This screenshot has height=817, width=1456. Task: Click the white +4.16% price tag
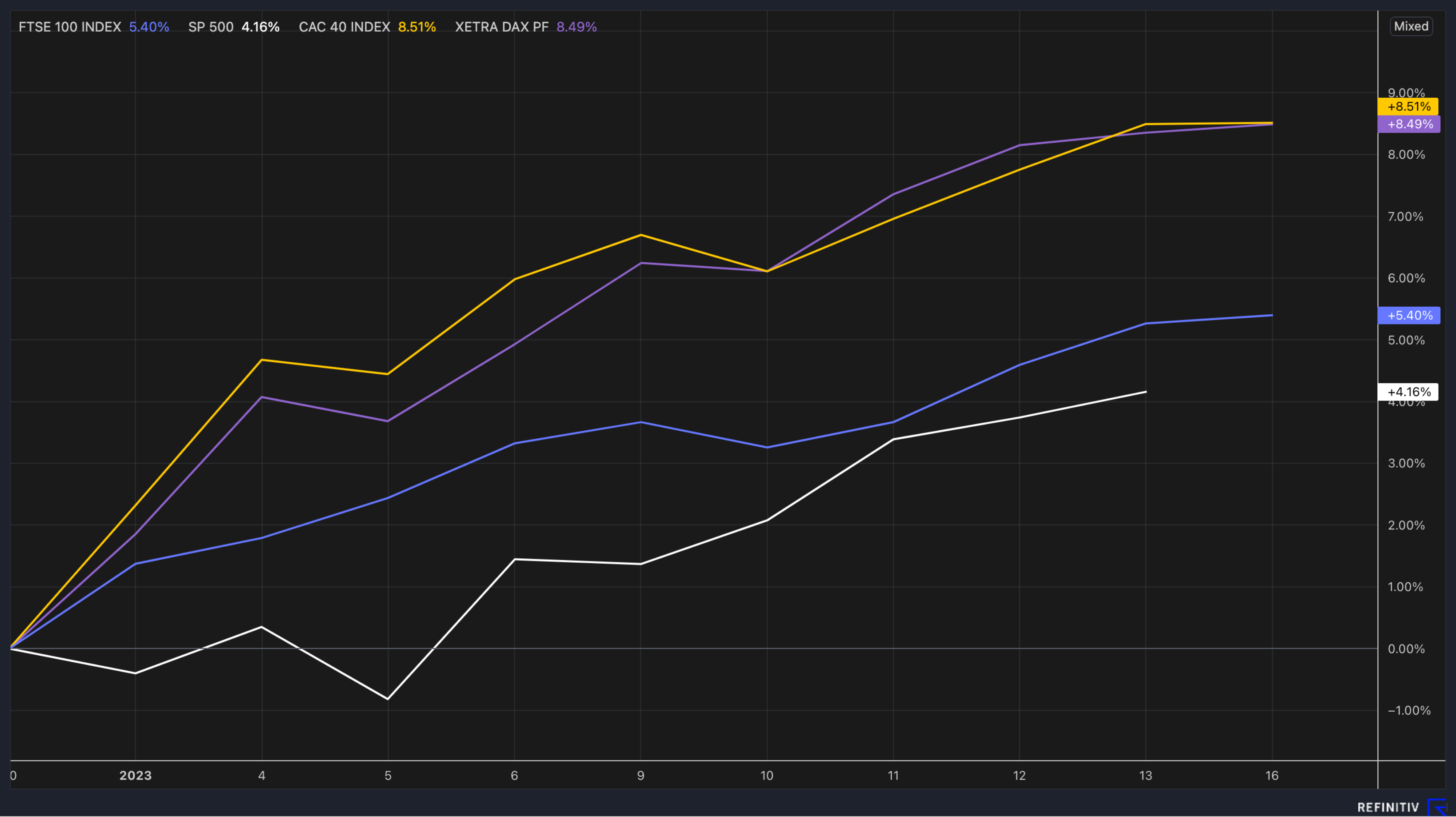click(x=1408, y=392)
